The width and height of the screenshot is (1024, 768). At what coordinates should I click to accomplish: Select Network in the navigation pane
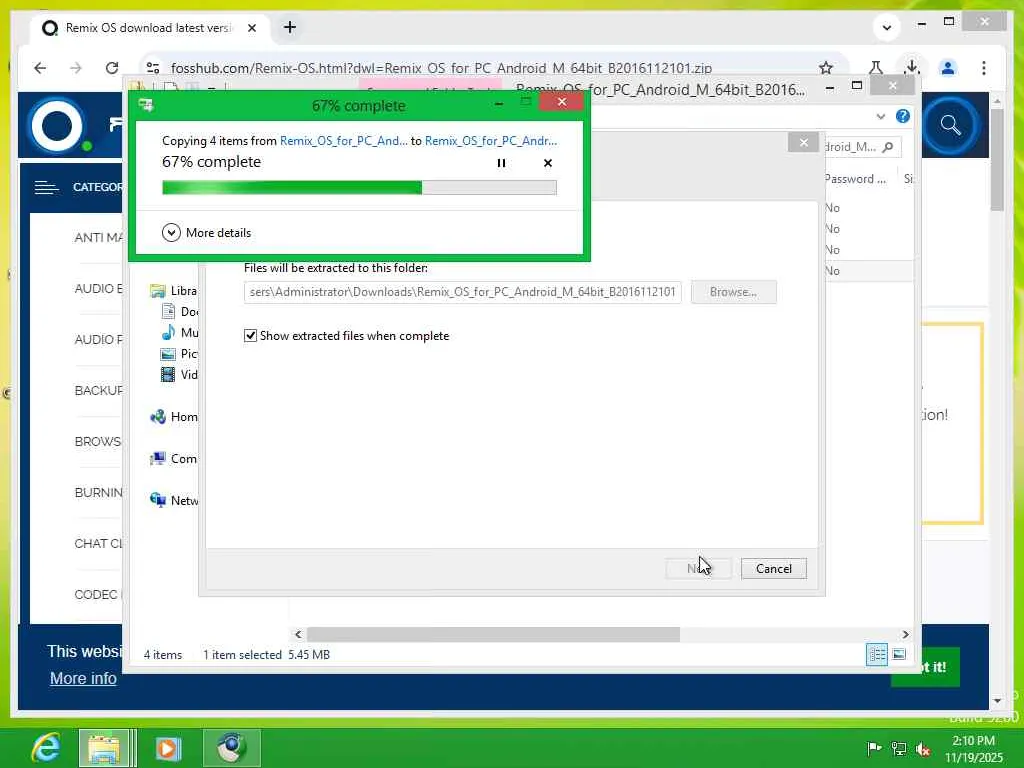click(x=174, y=500)
